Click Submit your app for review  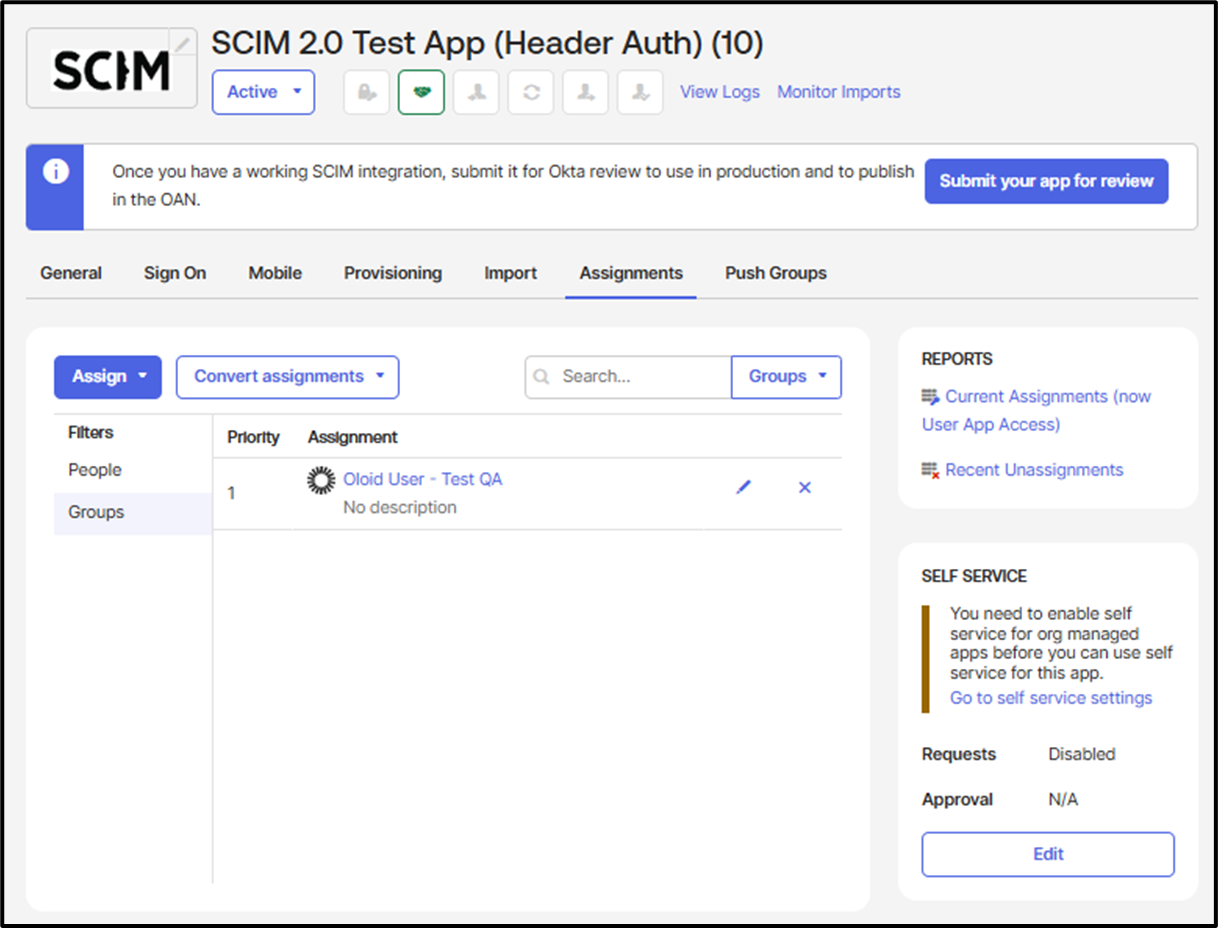pos(1046,181)
